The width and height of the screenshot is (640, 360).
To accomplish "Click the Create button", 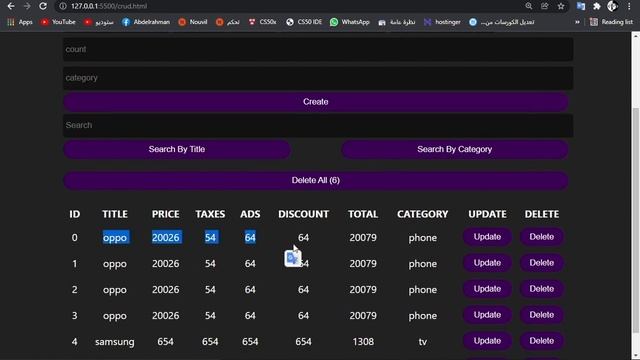I will tap(316, 102).
